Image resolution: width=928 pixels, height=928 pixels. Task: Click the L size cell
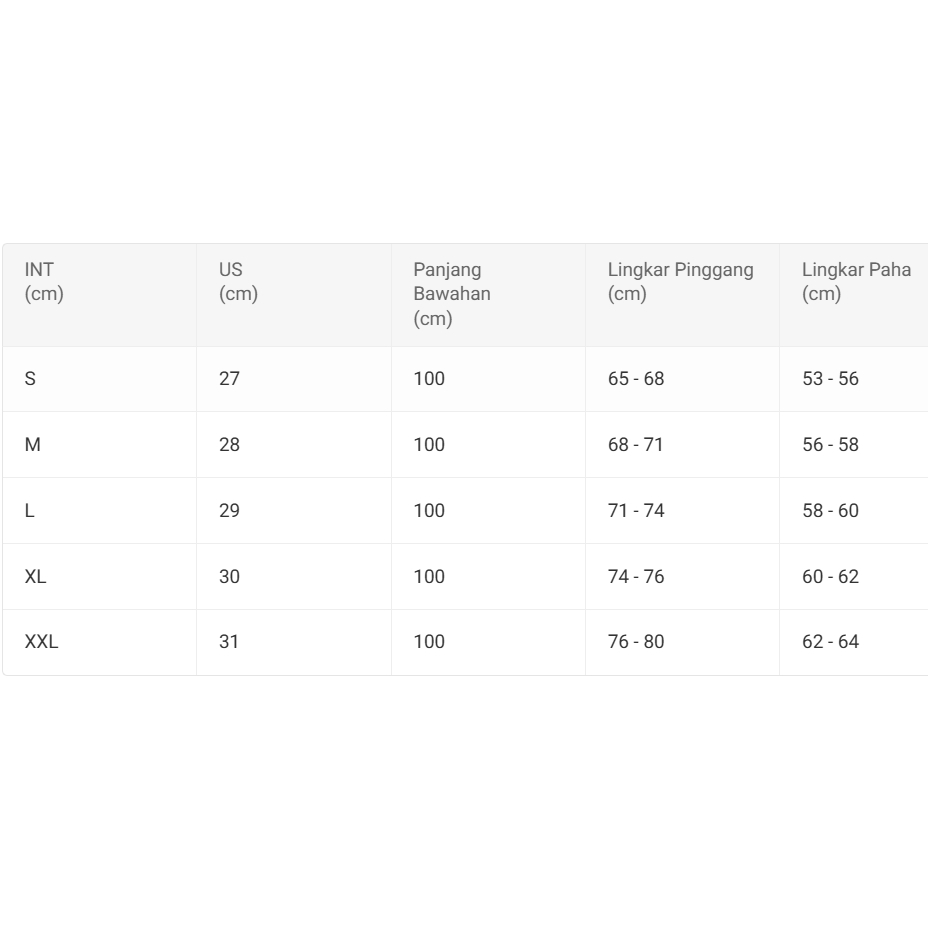(x=30, y=511)
